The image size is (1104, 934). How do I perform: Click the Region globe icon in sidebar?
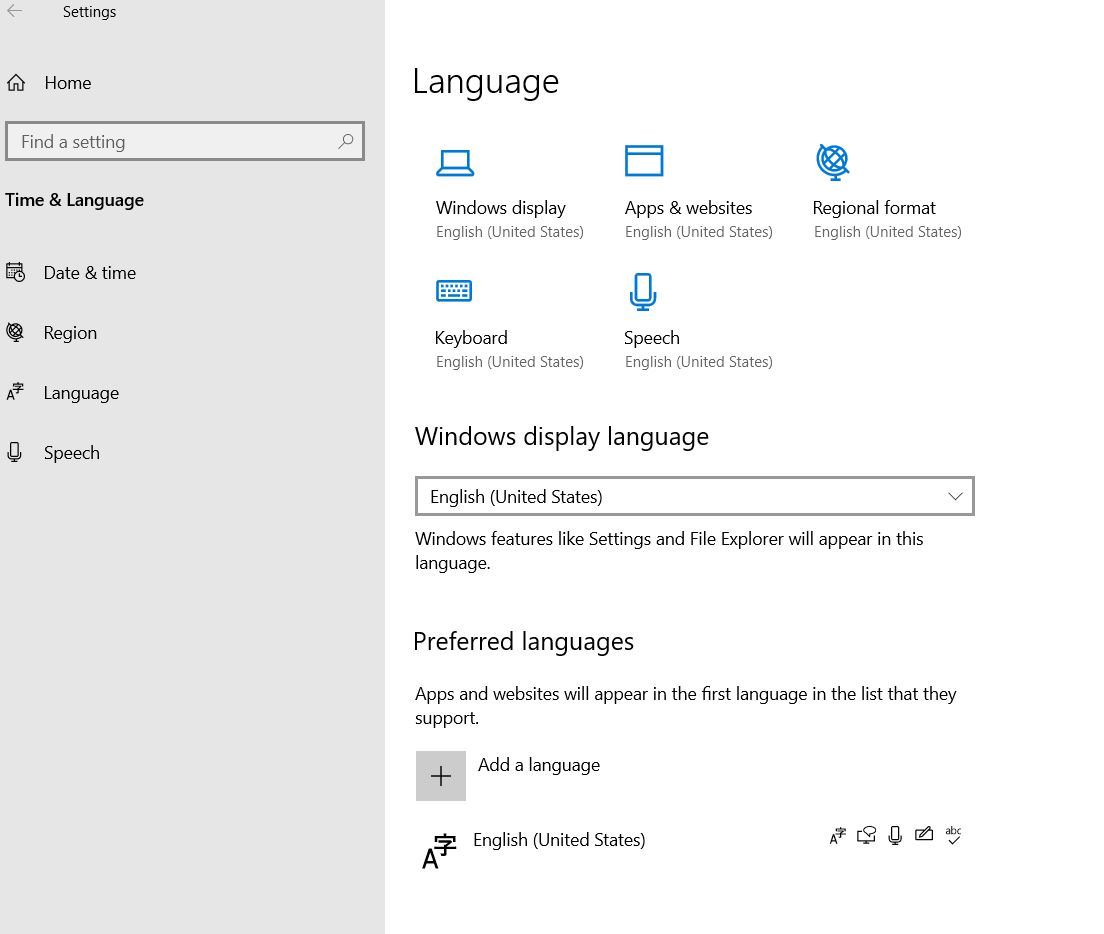pos(15,332)
